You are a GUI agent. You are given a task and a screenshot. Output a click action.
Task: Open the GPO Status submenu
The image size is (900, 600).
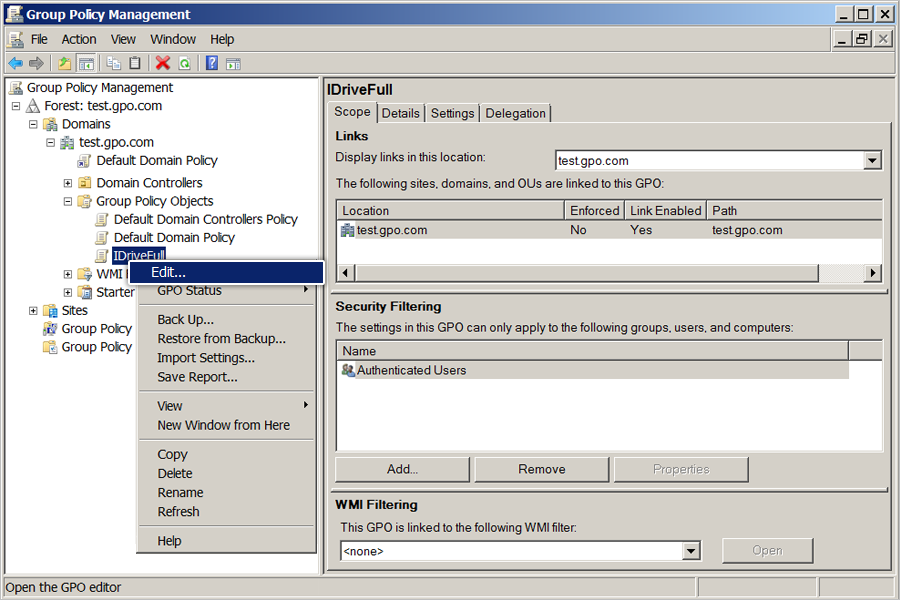(227, 291)
